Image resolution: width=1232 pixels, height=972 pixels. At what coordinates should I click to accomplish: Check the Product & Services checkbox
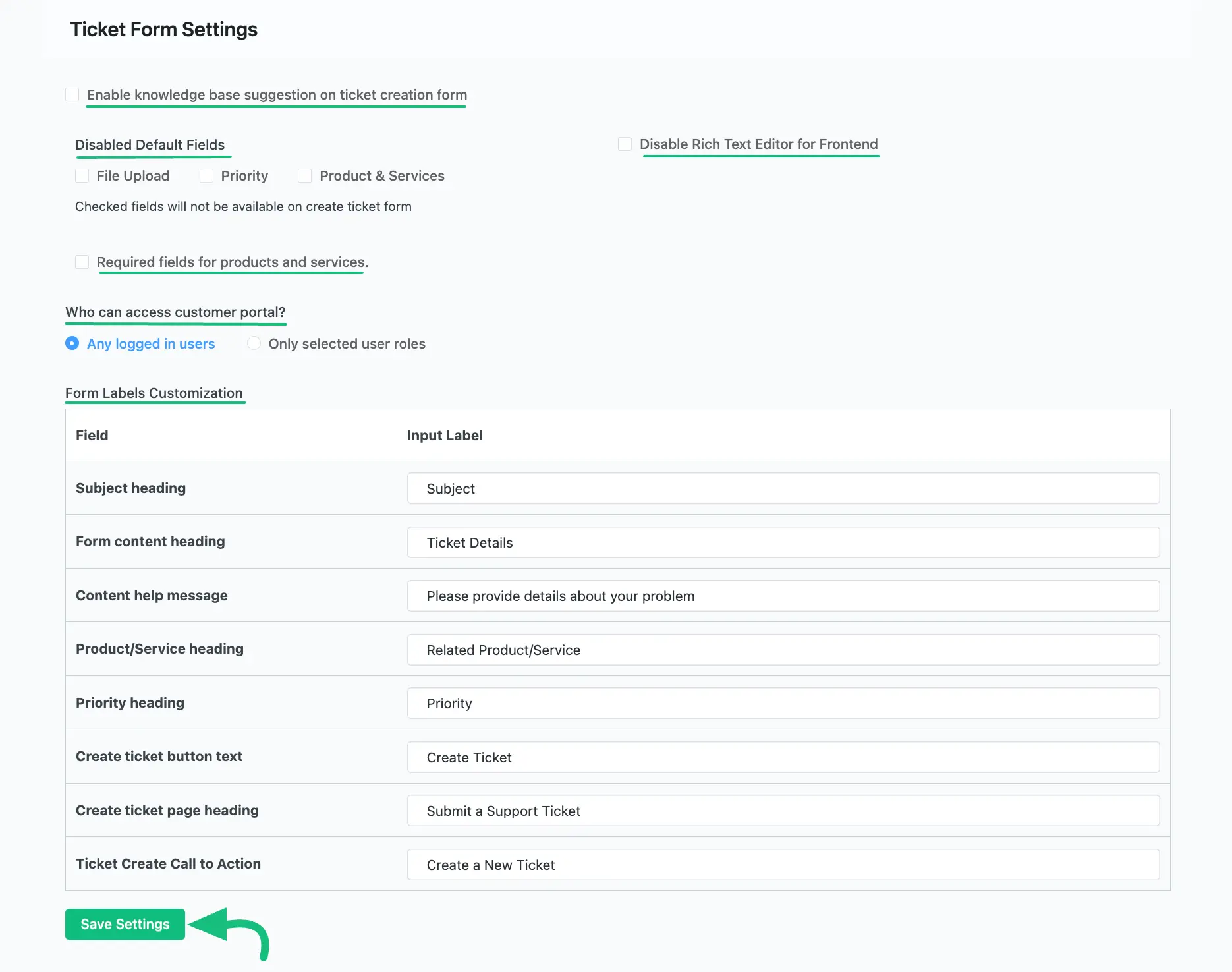click(x=305, y=176)
